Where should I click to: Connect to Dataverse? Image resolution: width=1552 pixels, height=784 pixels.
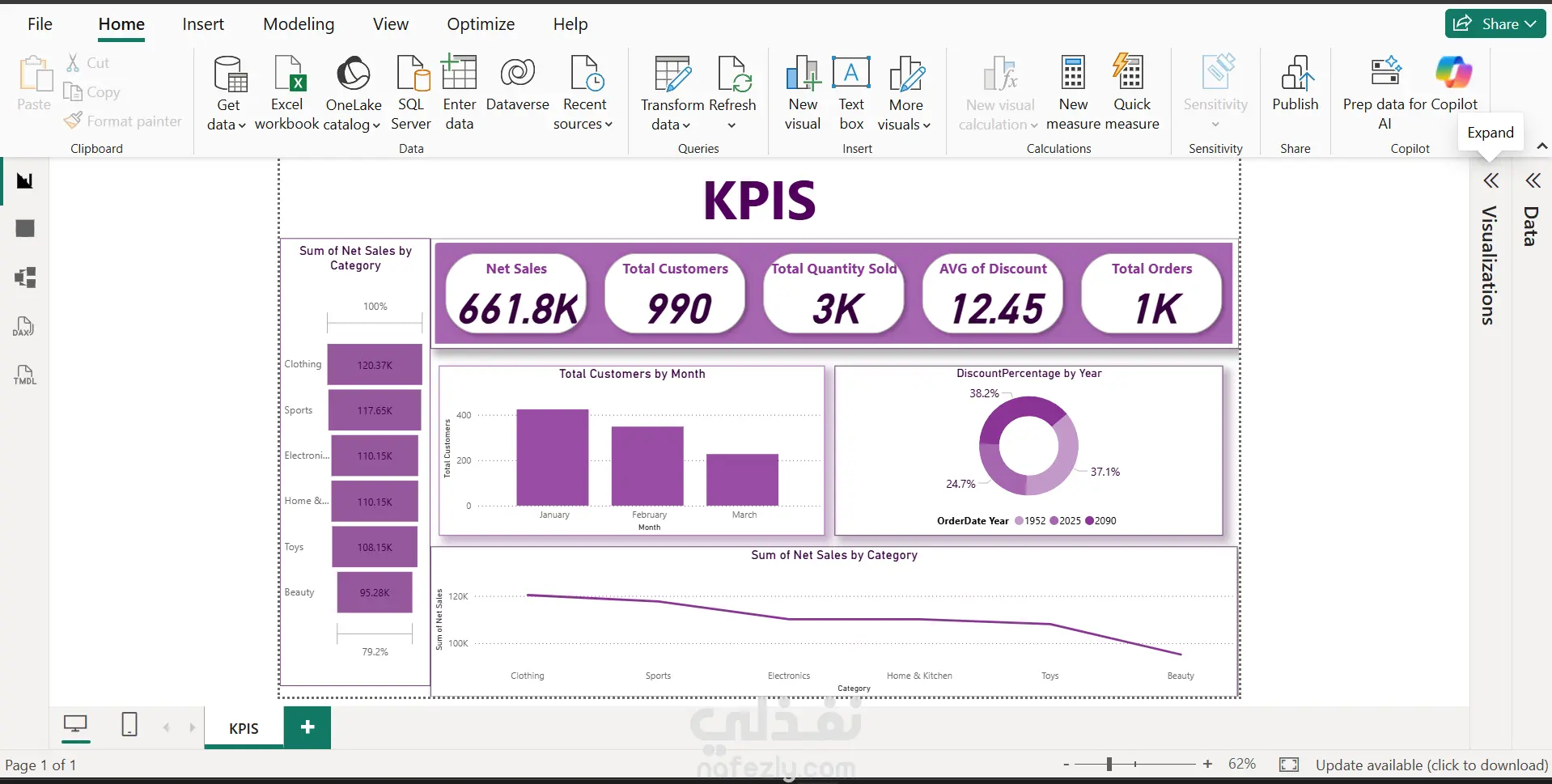518,84
